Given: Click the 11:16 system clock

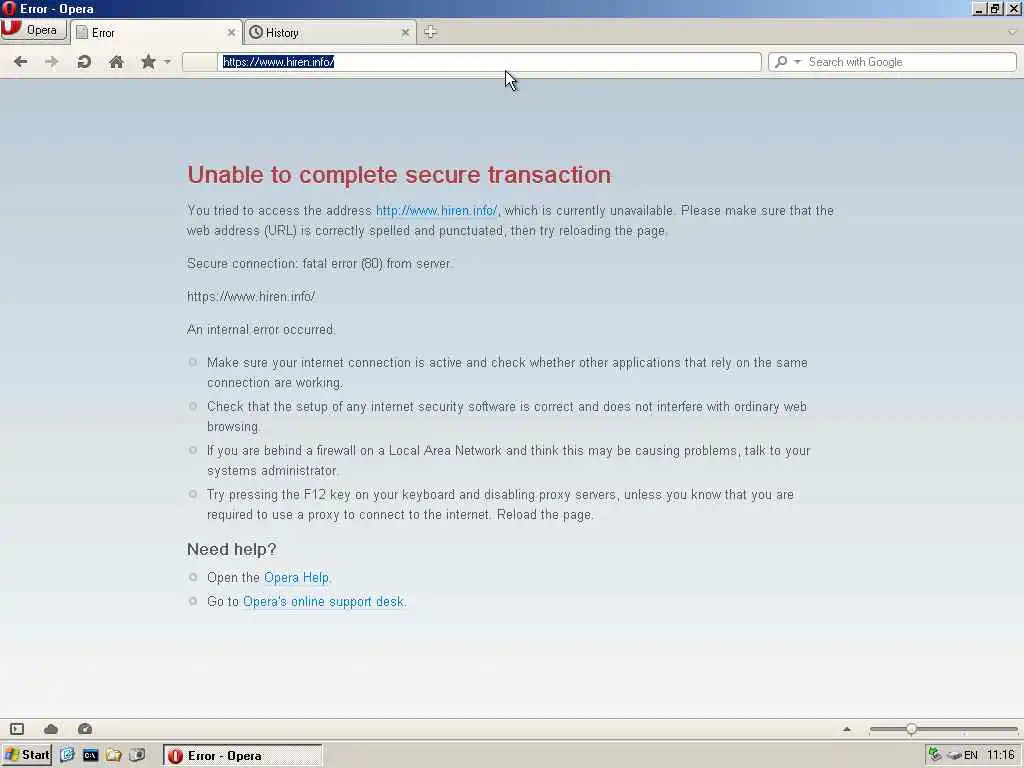Looking at the screenshot, I should 1000,755.
